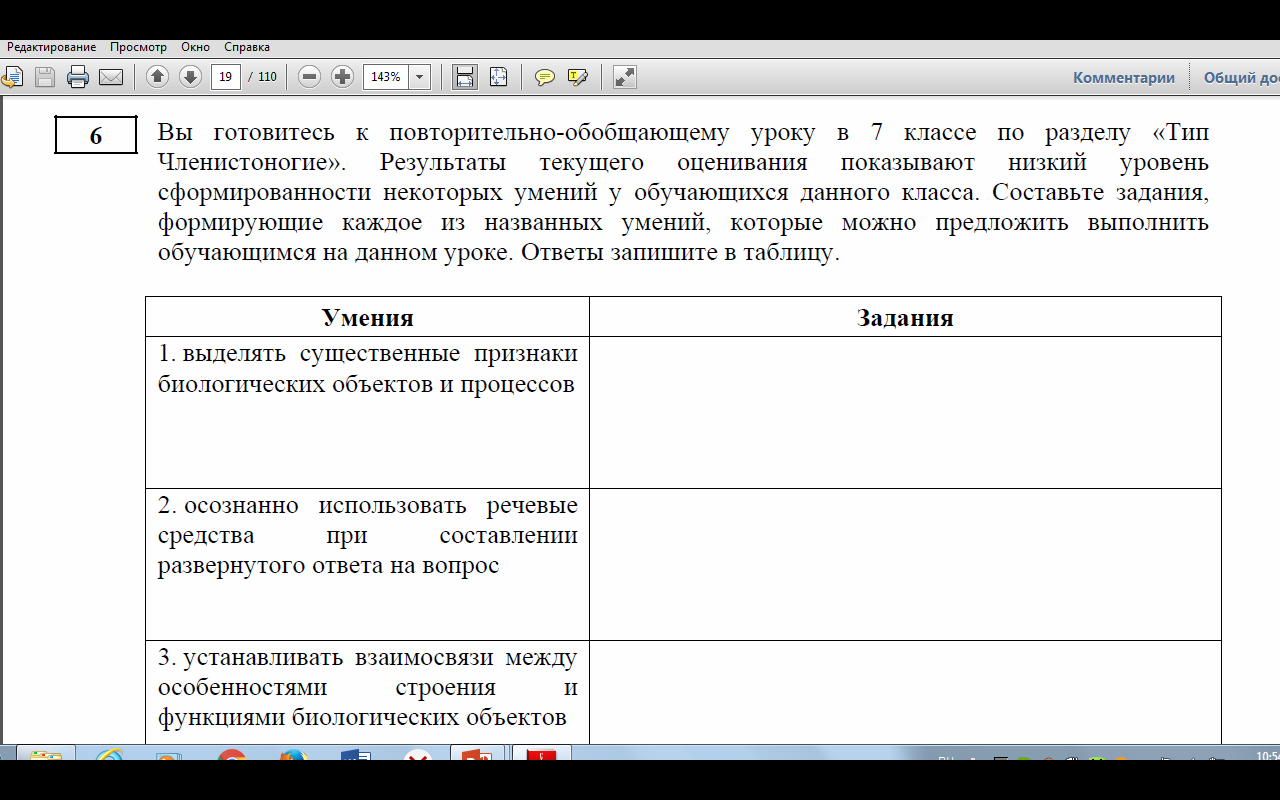This screenshot has height=800, width=1280.
Task: Fit one full page in window icon
Action: pyautogui.click(x=498, y=77)
